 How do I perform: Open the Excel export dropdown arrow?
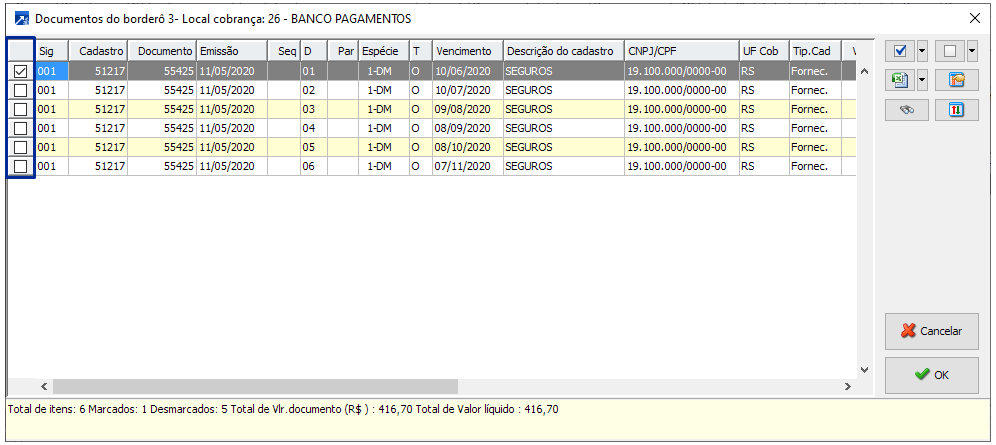click(x=922, y=80)
